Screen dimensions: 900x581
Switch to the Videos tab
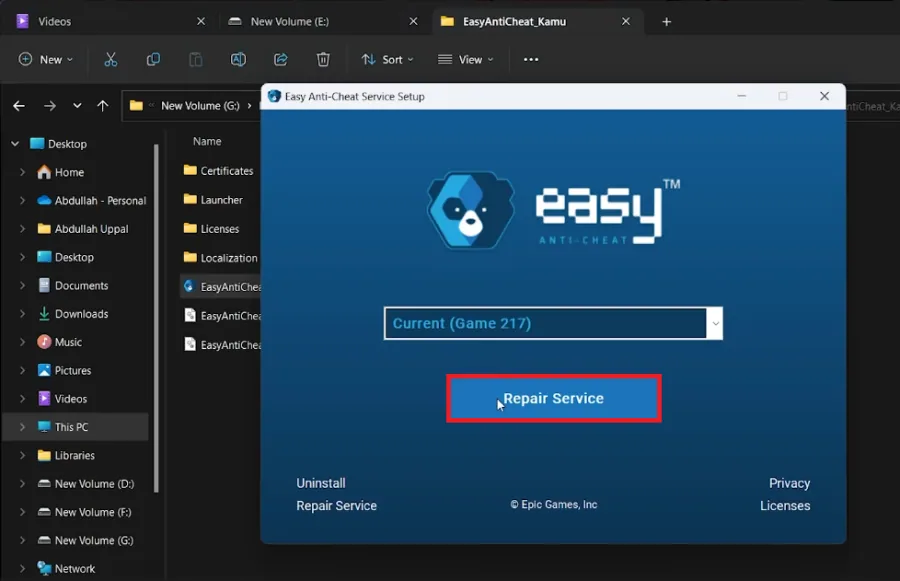click(x=111, y=21)
